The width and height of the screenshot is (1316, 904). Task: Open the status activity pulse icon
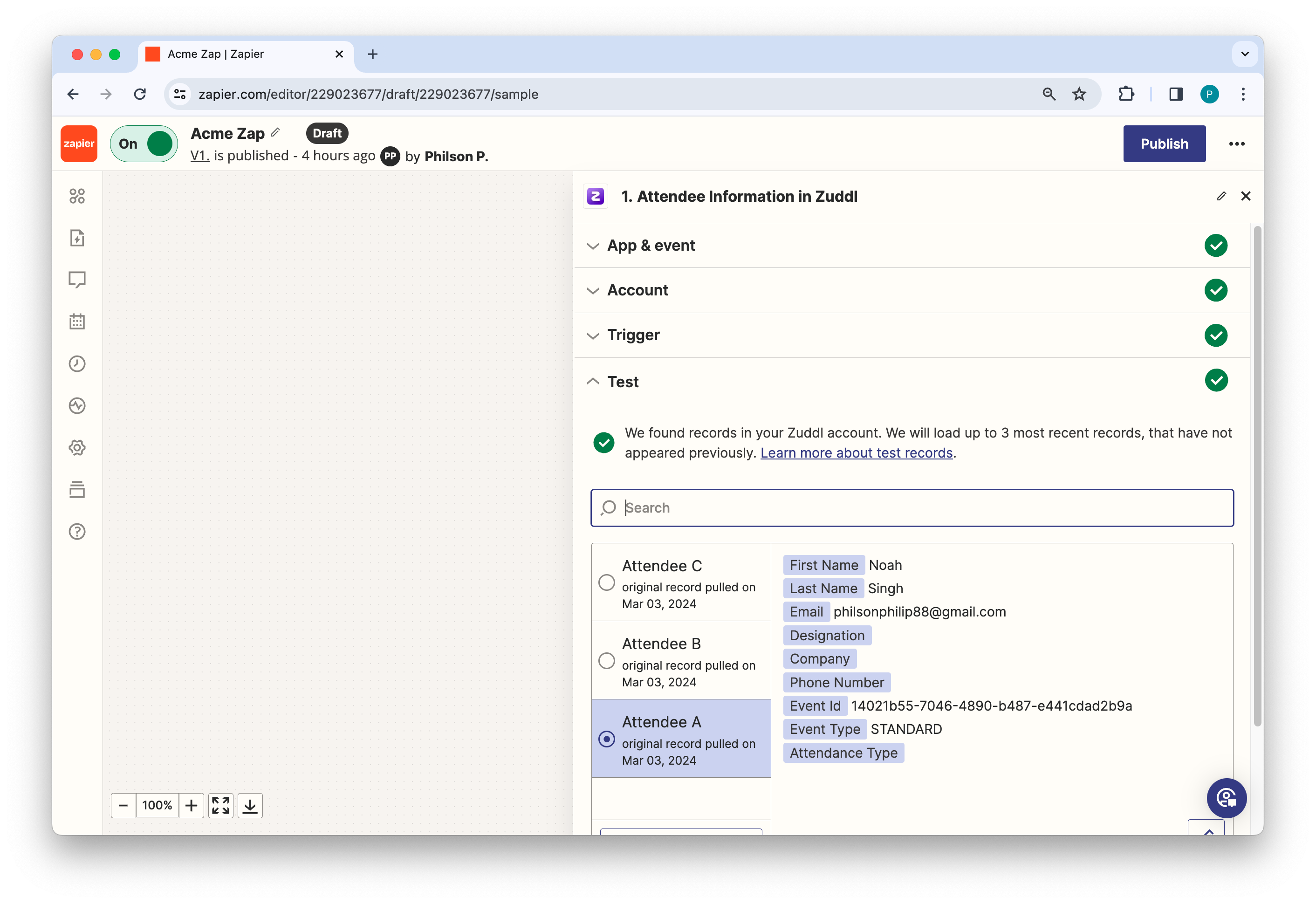point(77,405)
